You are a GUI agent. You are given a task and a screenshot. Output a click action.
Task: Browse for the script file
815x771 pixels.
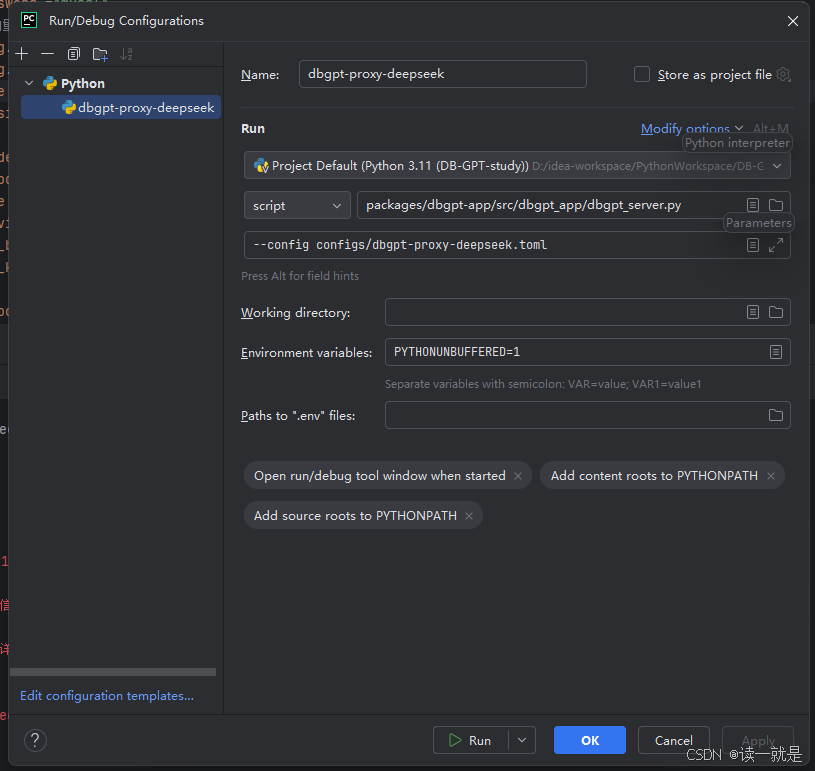coord(775,205)
